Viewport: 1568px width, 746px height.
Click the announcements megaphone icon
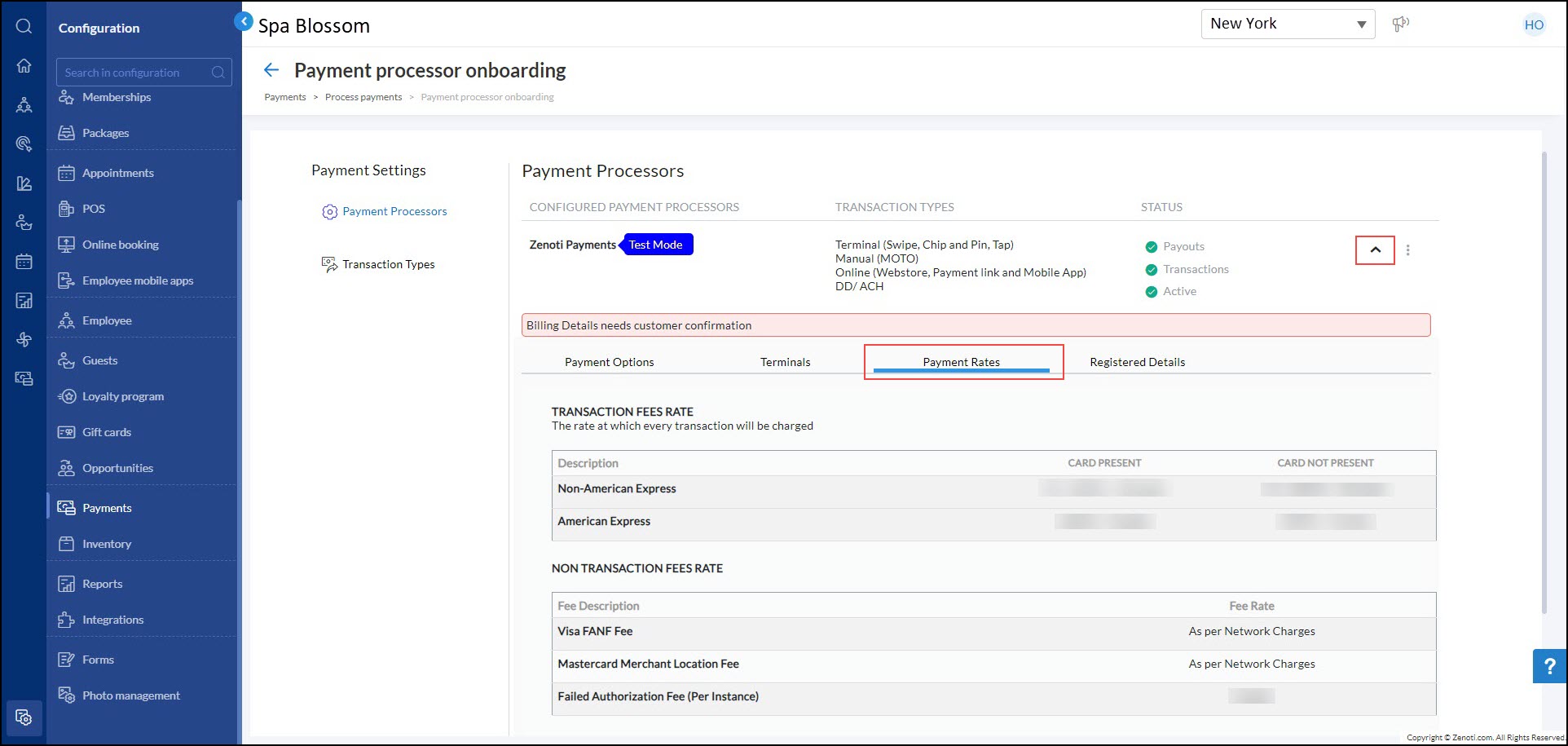(x=1400, y=24)
